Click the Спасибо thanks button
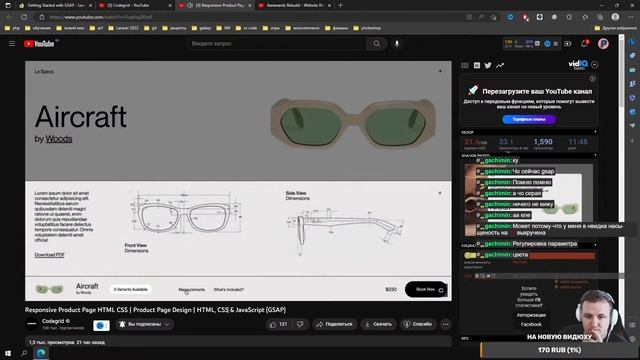Viewport: 640px width, 360px height. click(x=418, y=324)
